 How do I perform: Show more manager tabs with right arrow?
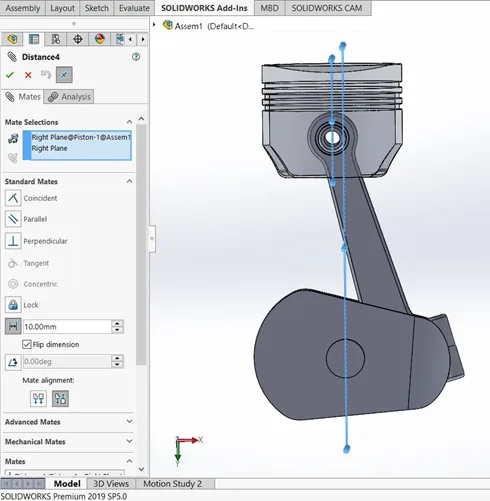[x=143, y=39]
